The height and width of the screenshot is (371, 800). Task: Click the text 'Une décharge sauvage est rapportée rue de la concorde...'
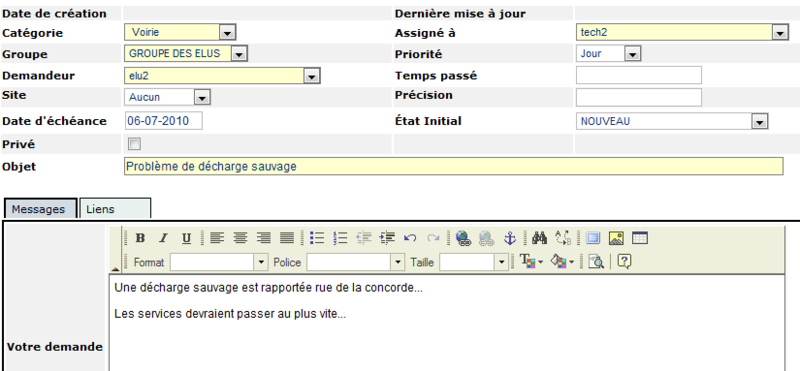click(268, 288)
